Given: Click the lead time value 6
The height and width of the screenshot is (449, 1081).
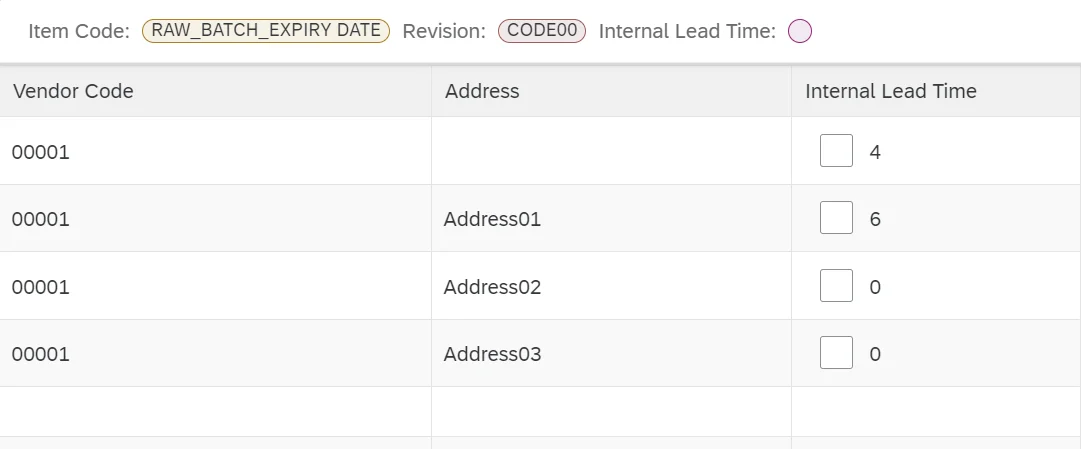Looking at the screenshot, I should pos(875,219).
